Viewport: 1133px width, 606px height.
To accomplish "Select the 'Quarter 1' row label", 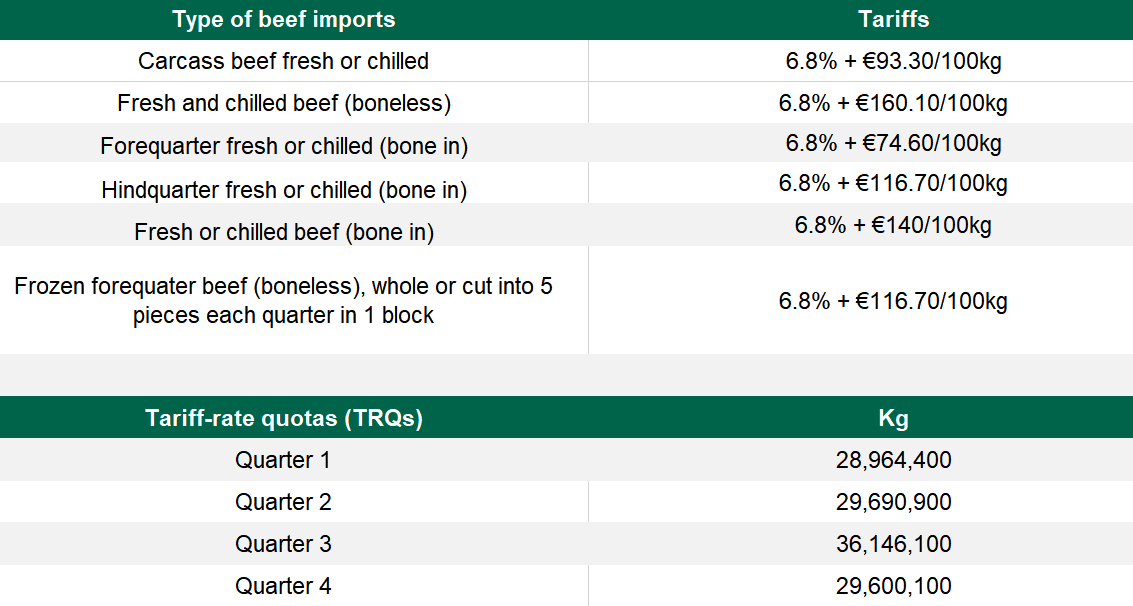I will click(x=283, y=460).
